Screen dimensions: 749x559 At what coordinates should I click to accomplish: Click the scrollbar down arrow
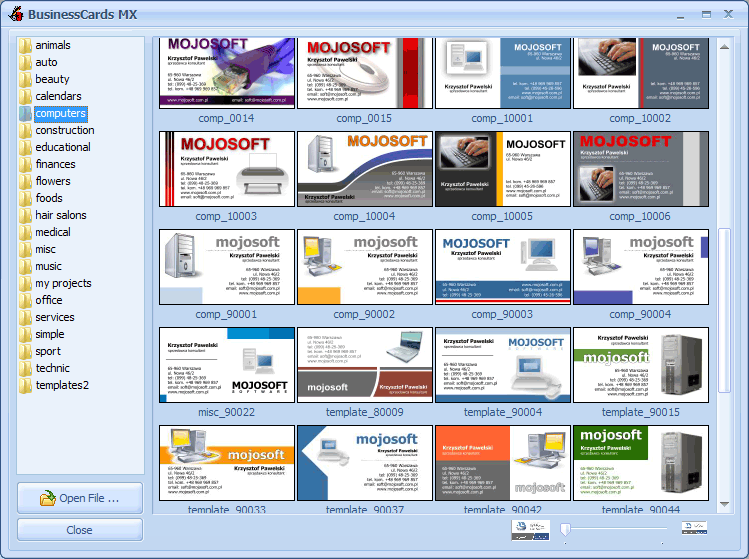click(x=725, y=504)
